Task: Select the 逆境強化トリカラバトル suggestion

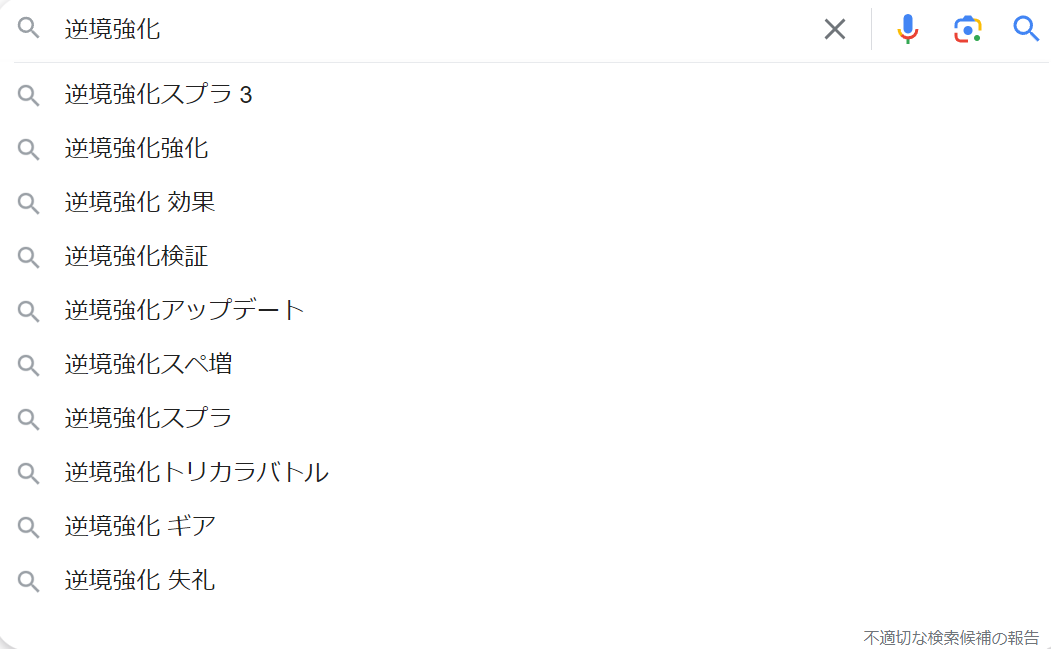Action: pyautogui.click(x=196, y=472)
